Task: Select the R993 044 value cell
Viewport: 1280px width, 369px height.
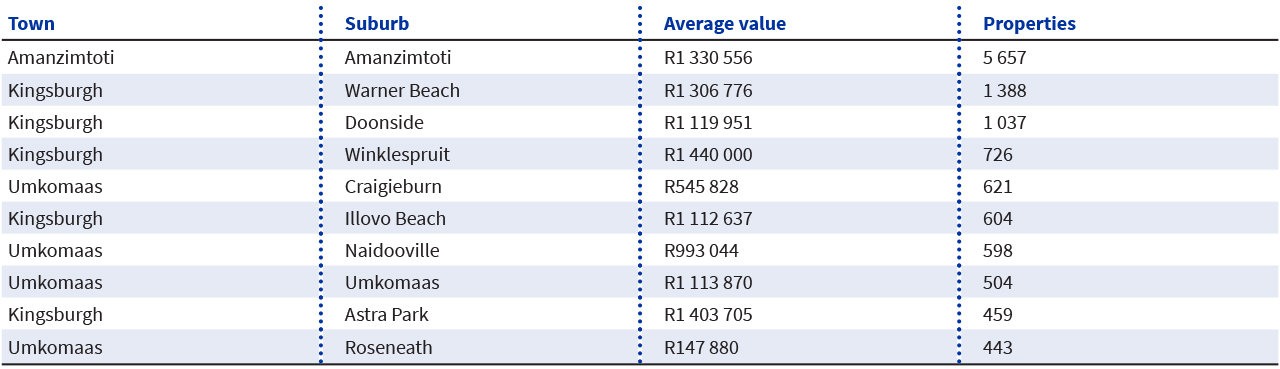Action: (x=701, y=250)
